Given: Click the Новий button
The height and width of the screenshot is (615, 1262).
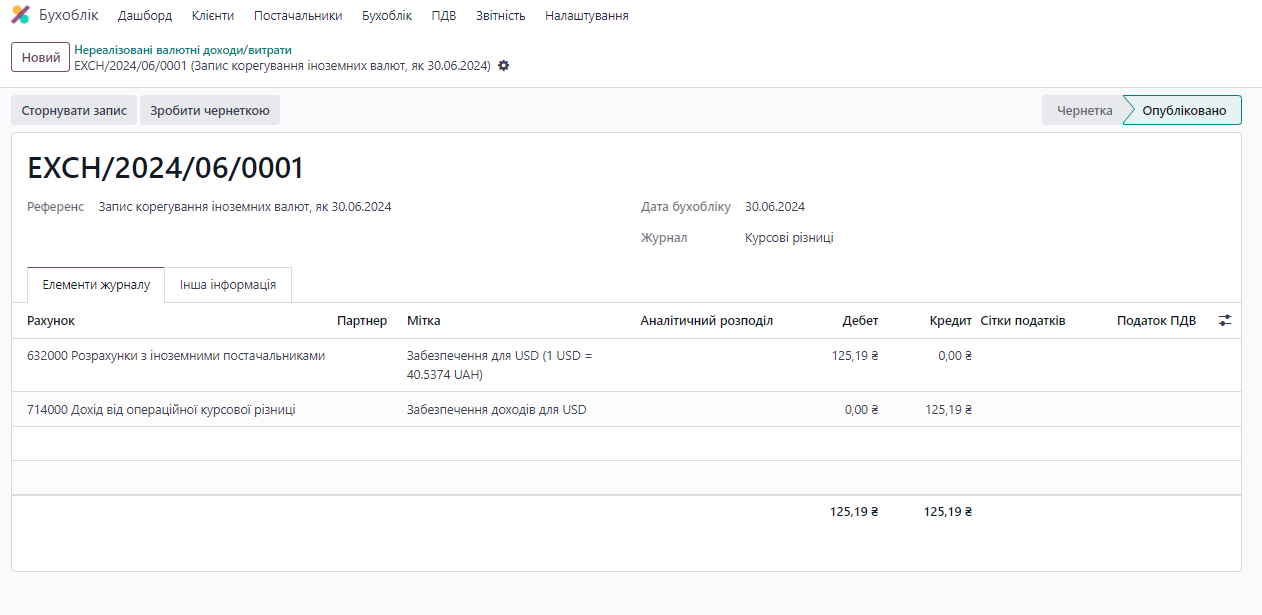Looking at the screenshot, I should (41, 58).
